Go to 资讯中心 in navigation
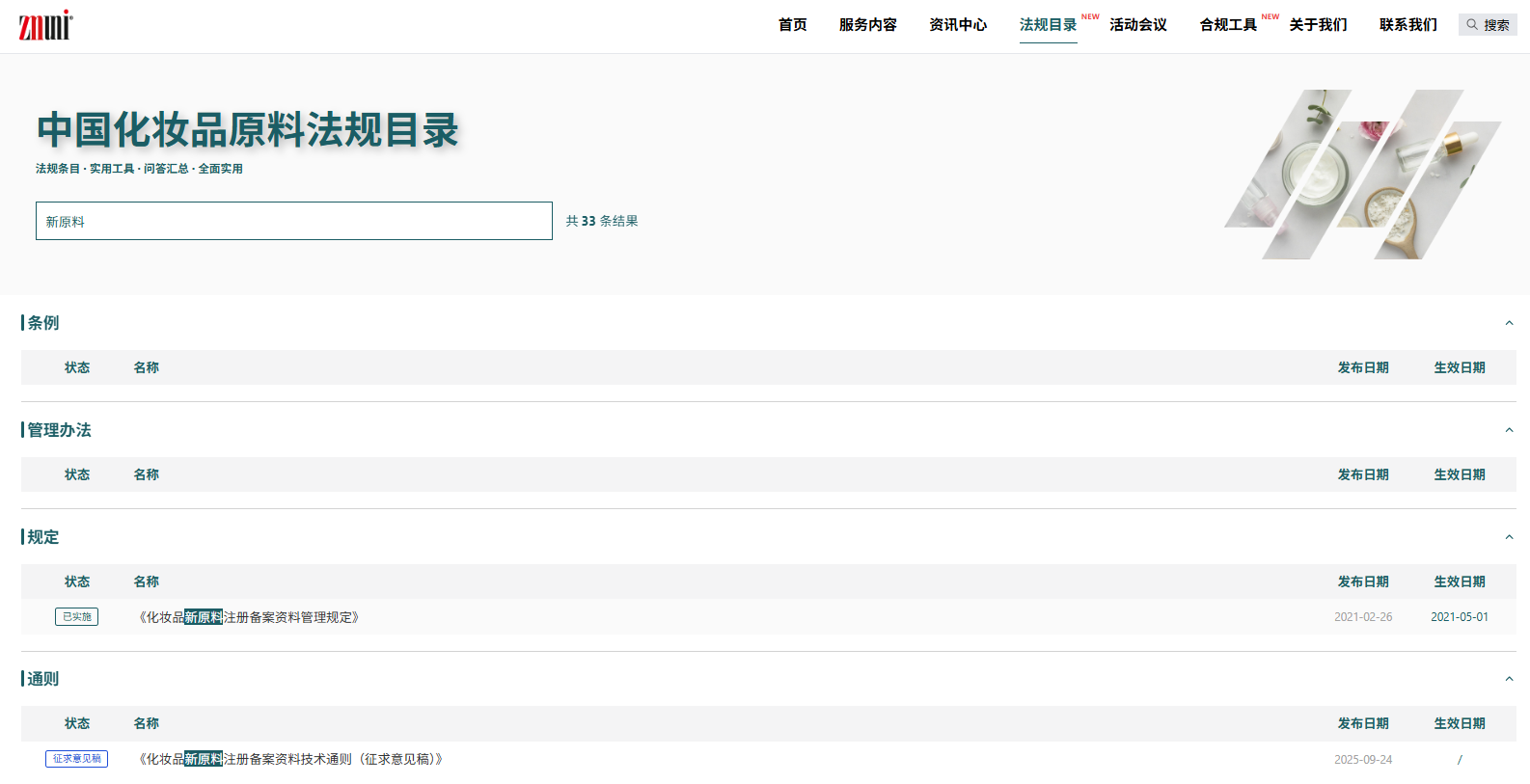Image resolution: width=1530 pixels, height=784 pixels. coord(957,25)
